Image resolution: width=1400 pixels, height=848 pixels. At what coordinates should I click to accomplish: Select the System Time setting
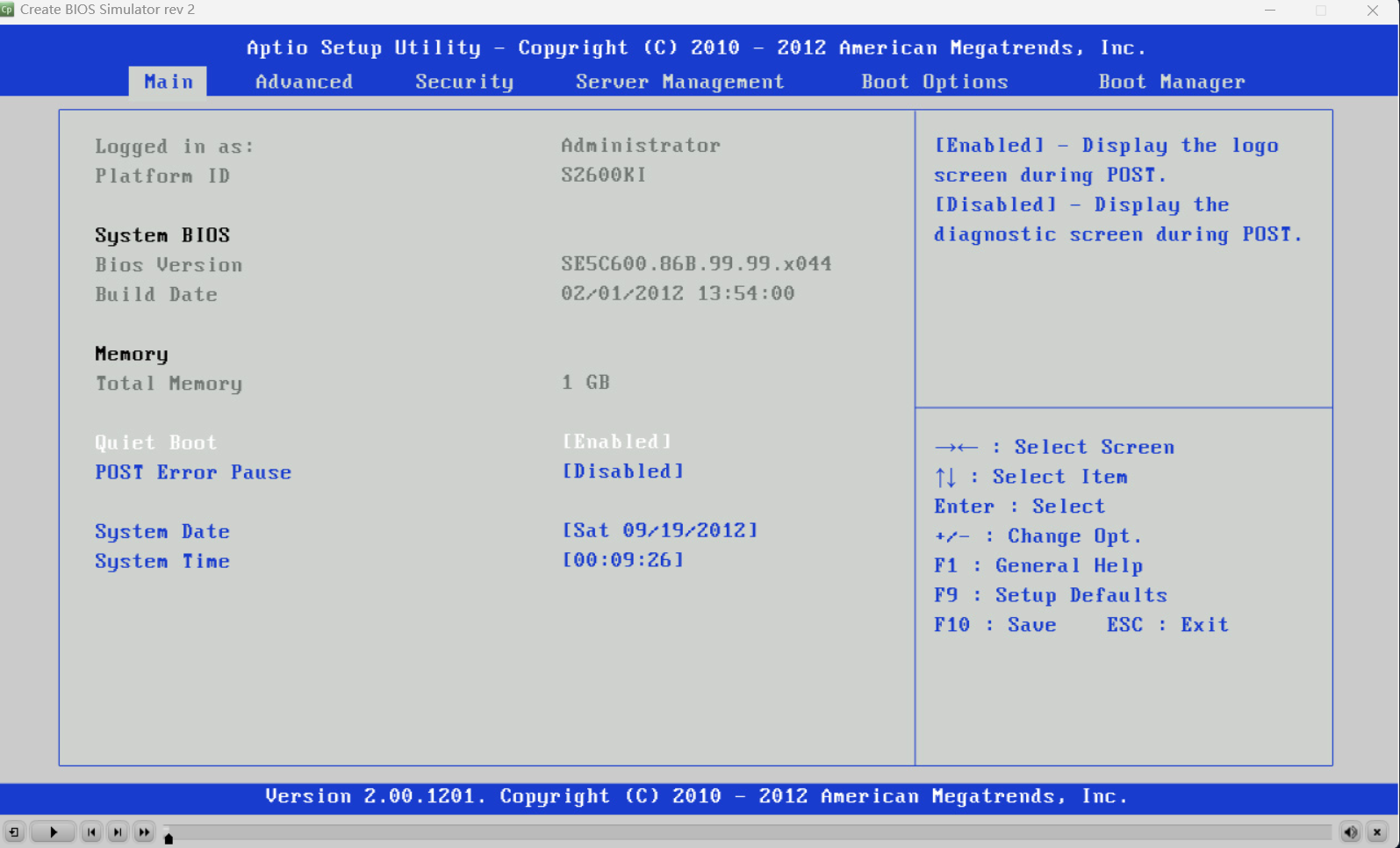[x=162, y=561]
